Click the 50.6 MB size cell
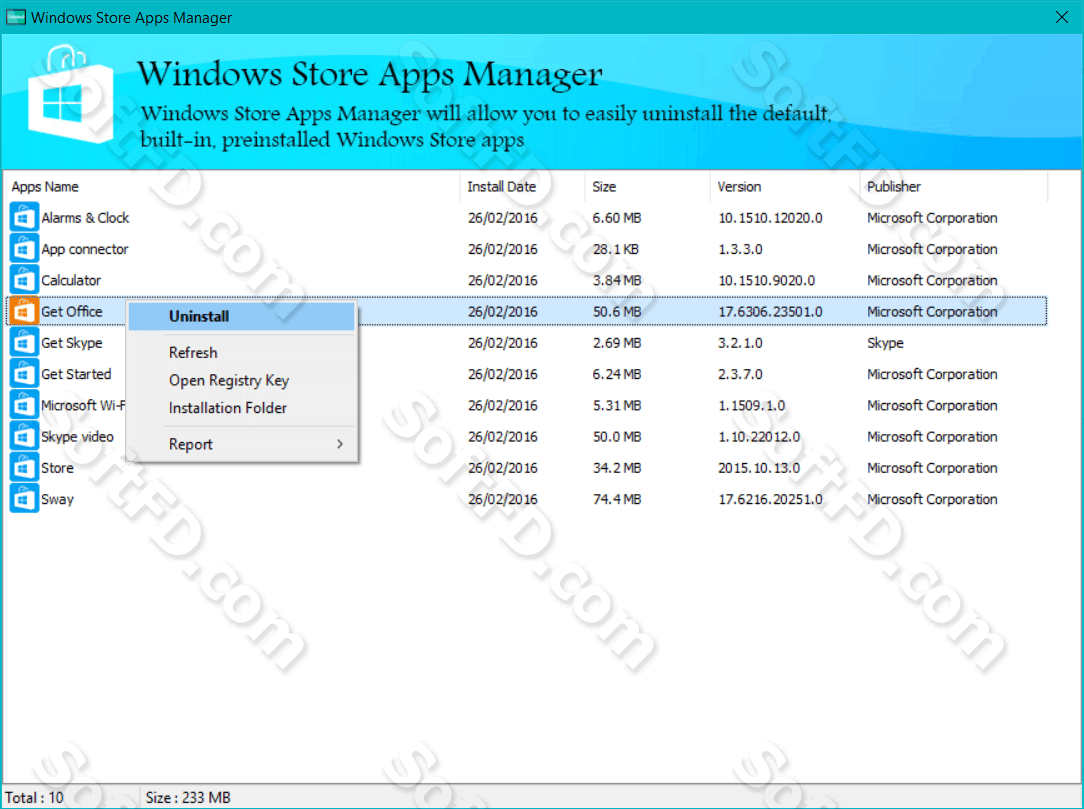 pyautogui.click(x=617, y=311)
